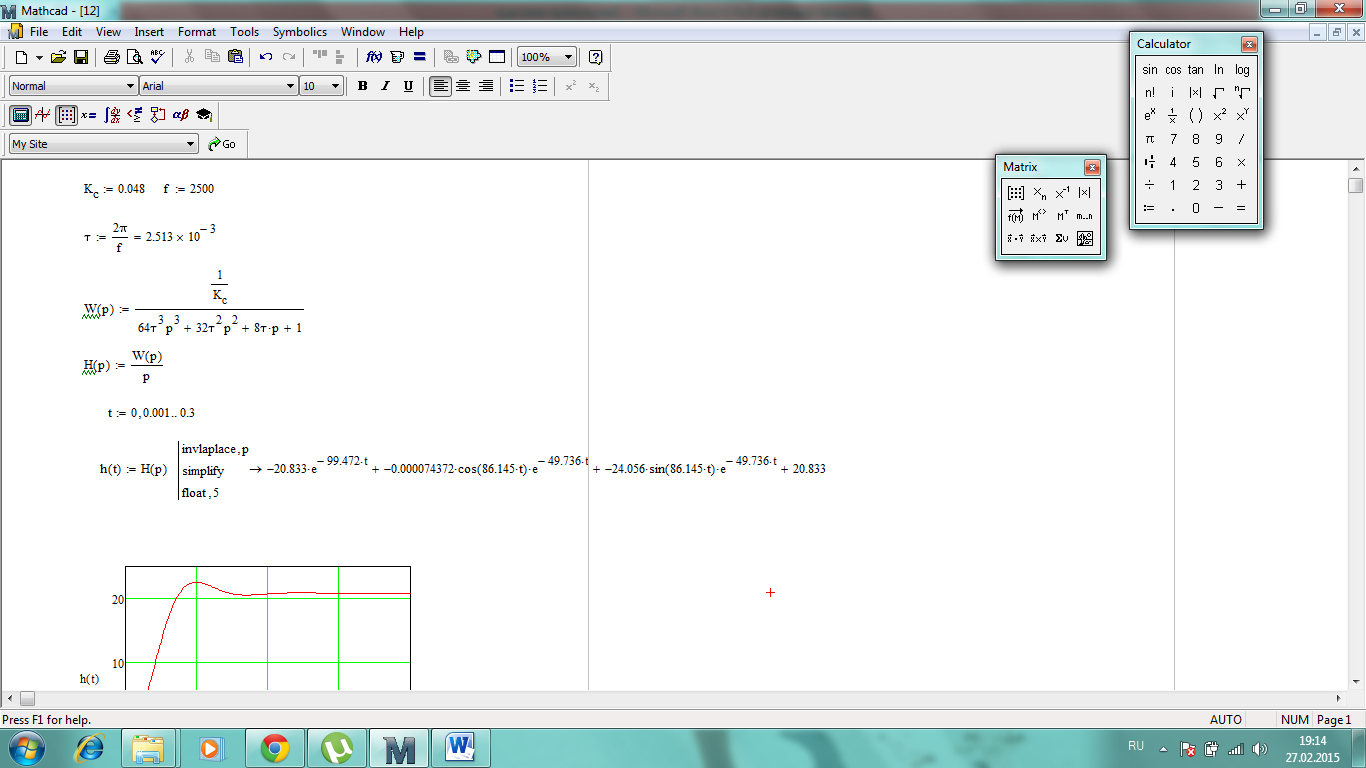Click the Matrix Transpose button
Screen dimensions: 1366x768
(x=1063, y=216)
